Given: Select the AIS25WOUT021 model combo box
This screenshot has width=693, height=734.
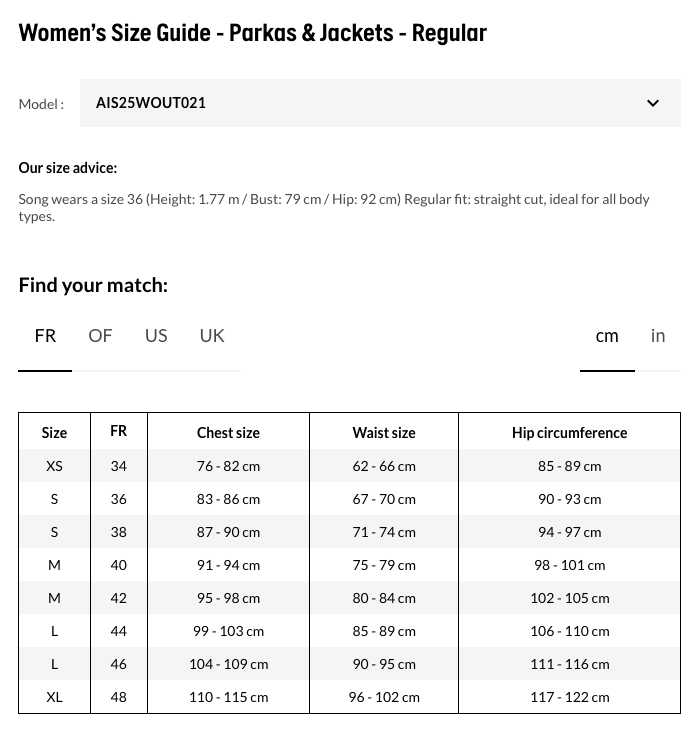Looking at the screenshot, I should tap(380, 103).
